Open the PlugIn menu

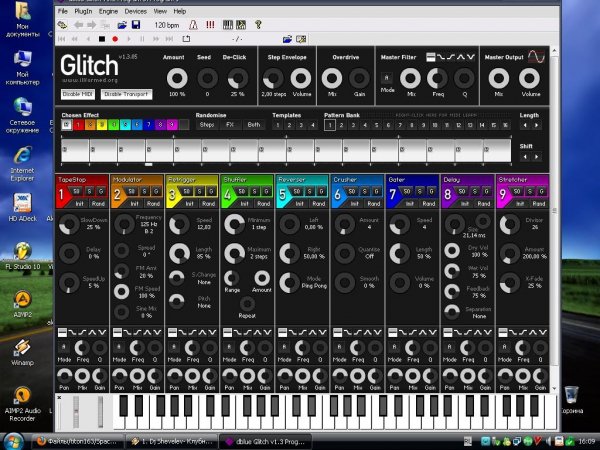tap(83, 11)
